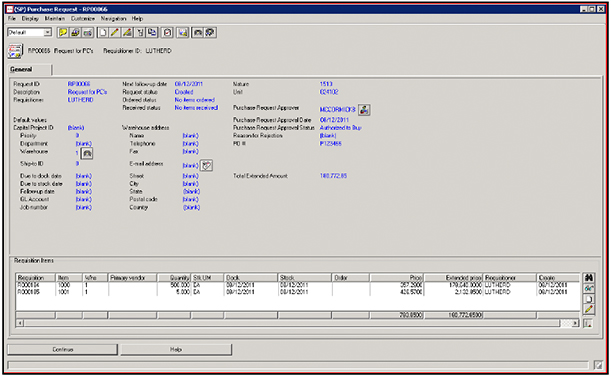Click the pencil icon beside the grid
Screen dimensions: 611x377
pyautogui.click(x=588, y=310)
